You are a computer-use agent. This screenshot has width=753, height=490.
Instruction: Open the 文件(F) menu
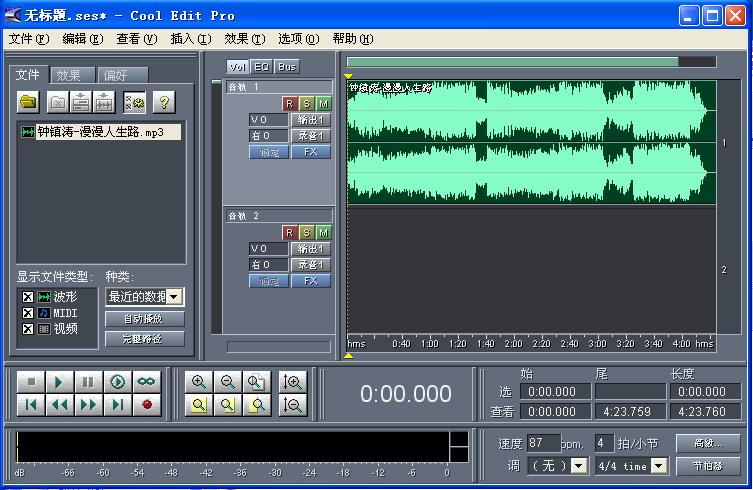pyautogui.click(x=29, y=39)
